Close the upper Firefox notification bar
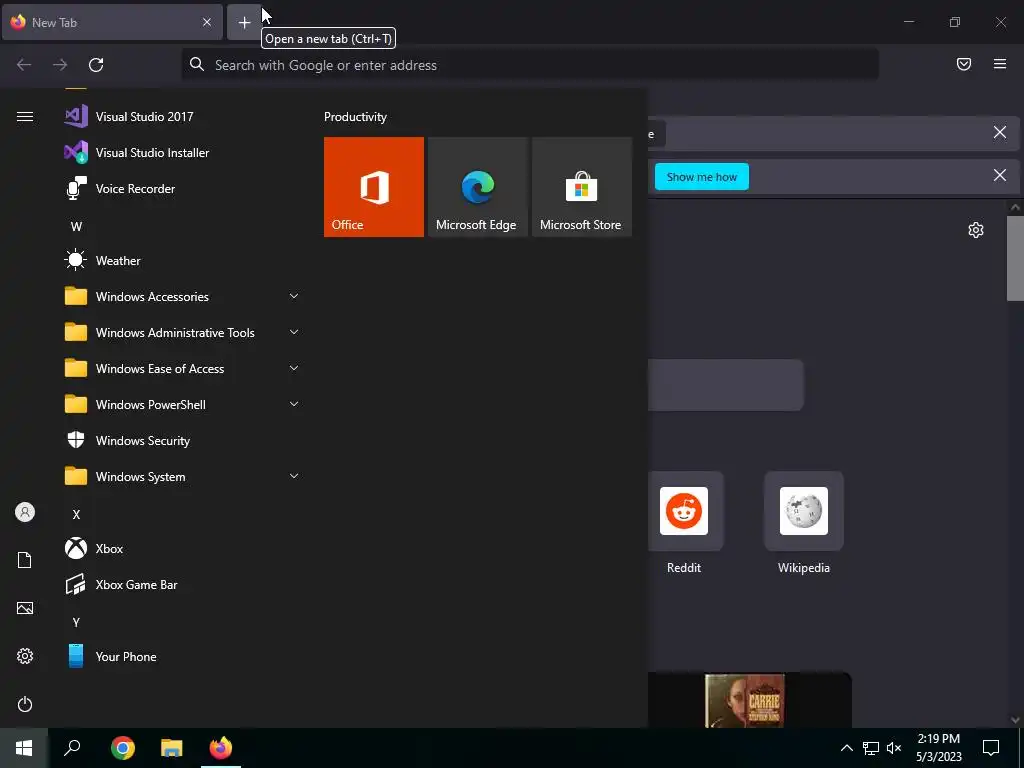The height and width of the screenshot is (768, 1024). (1000, 133)
